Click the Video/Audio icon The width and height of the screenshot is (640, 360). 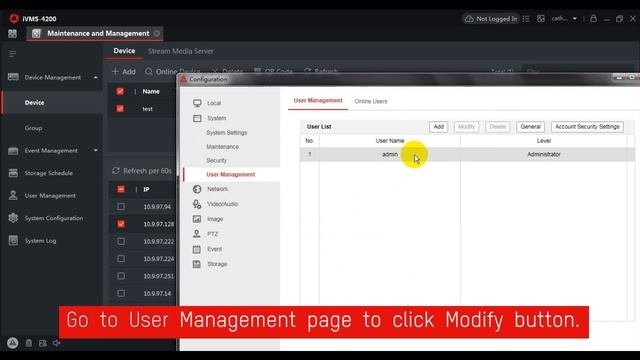pos(197,204)
